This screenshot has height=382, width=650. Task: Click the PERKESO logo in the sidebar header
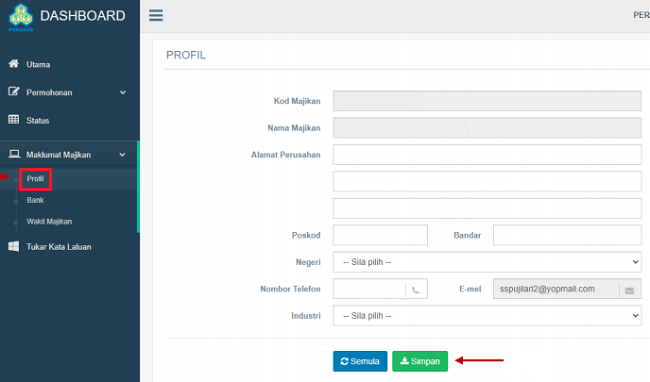[21, 17]
